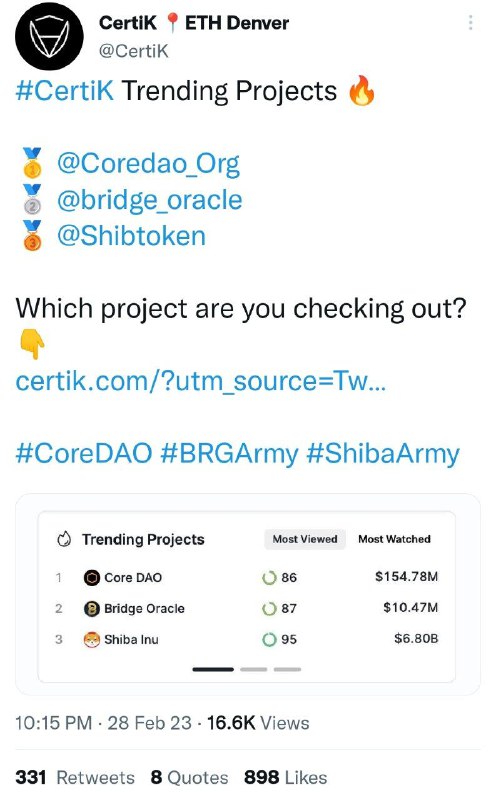Click the Shiba Inu dog icon
This screenshot has height=800, width=496.
[x=91, y=639]
